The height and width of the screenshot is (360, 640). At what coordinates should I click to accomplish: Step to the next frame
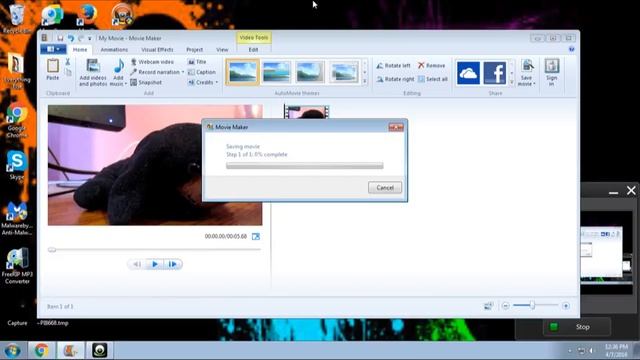click(173, 264)
